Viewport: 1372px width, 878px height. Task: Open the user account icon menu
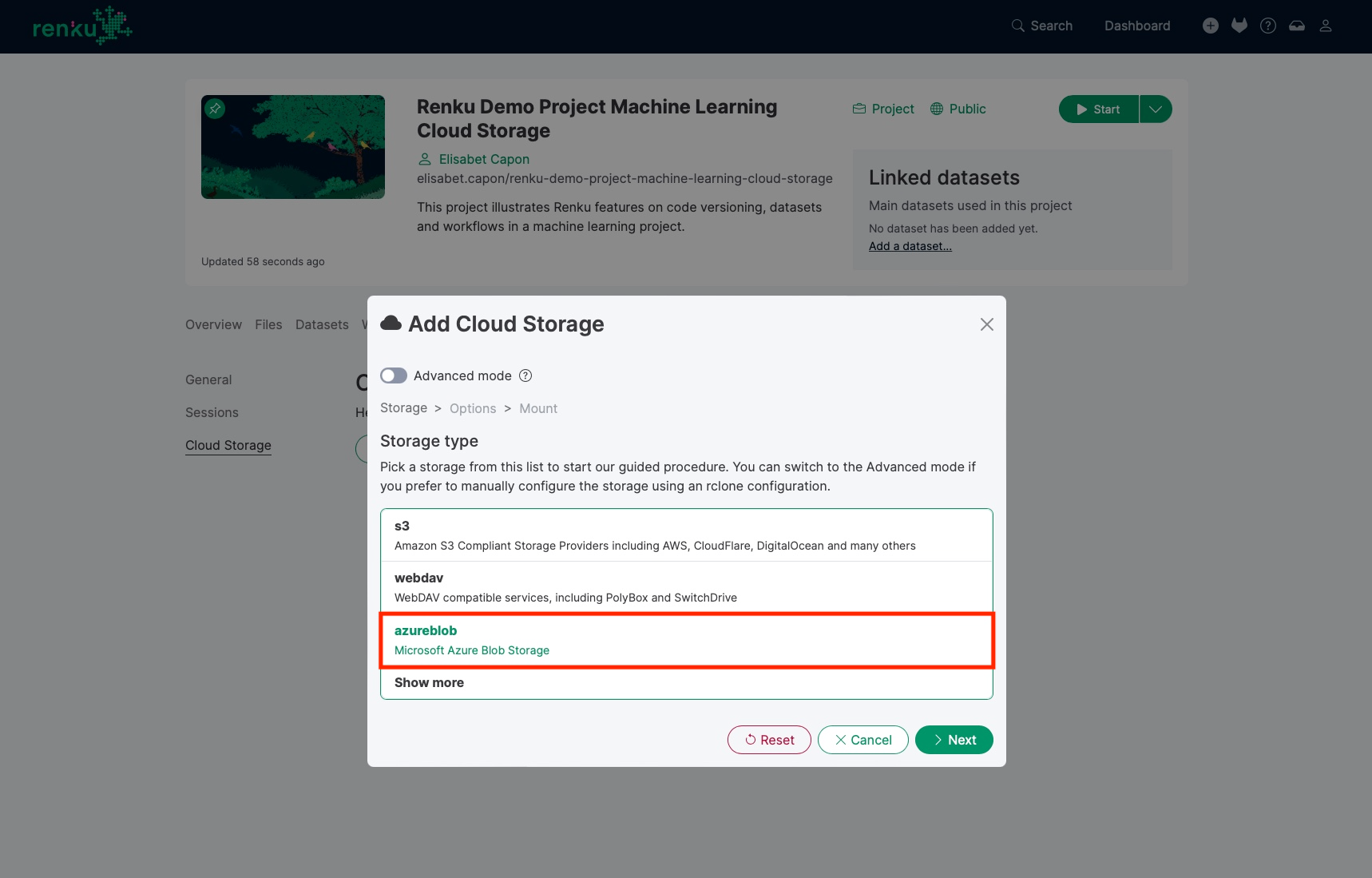1326,26
